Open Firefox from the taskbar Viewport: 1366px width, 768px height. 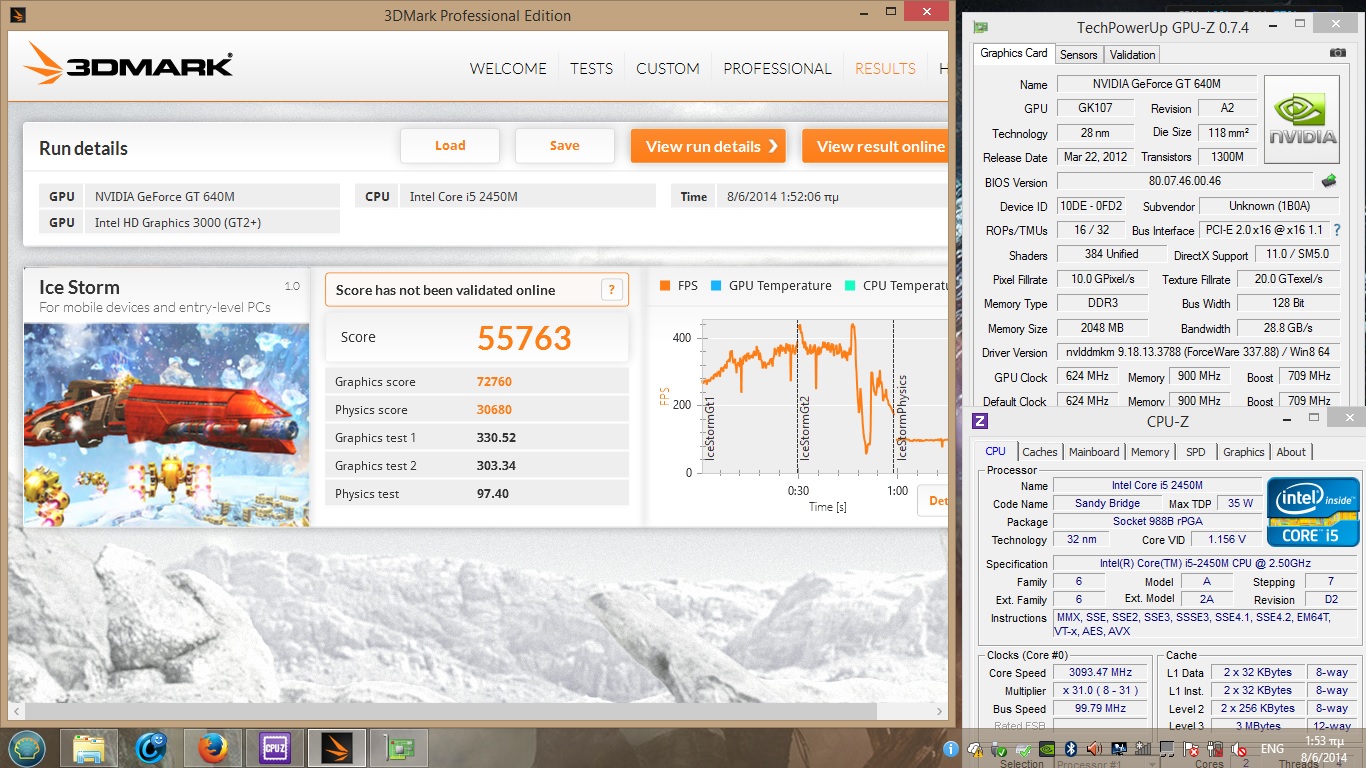tap(213, 747)
